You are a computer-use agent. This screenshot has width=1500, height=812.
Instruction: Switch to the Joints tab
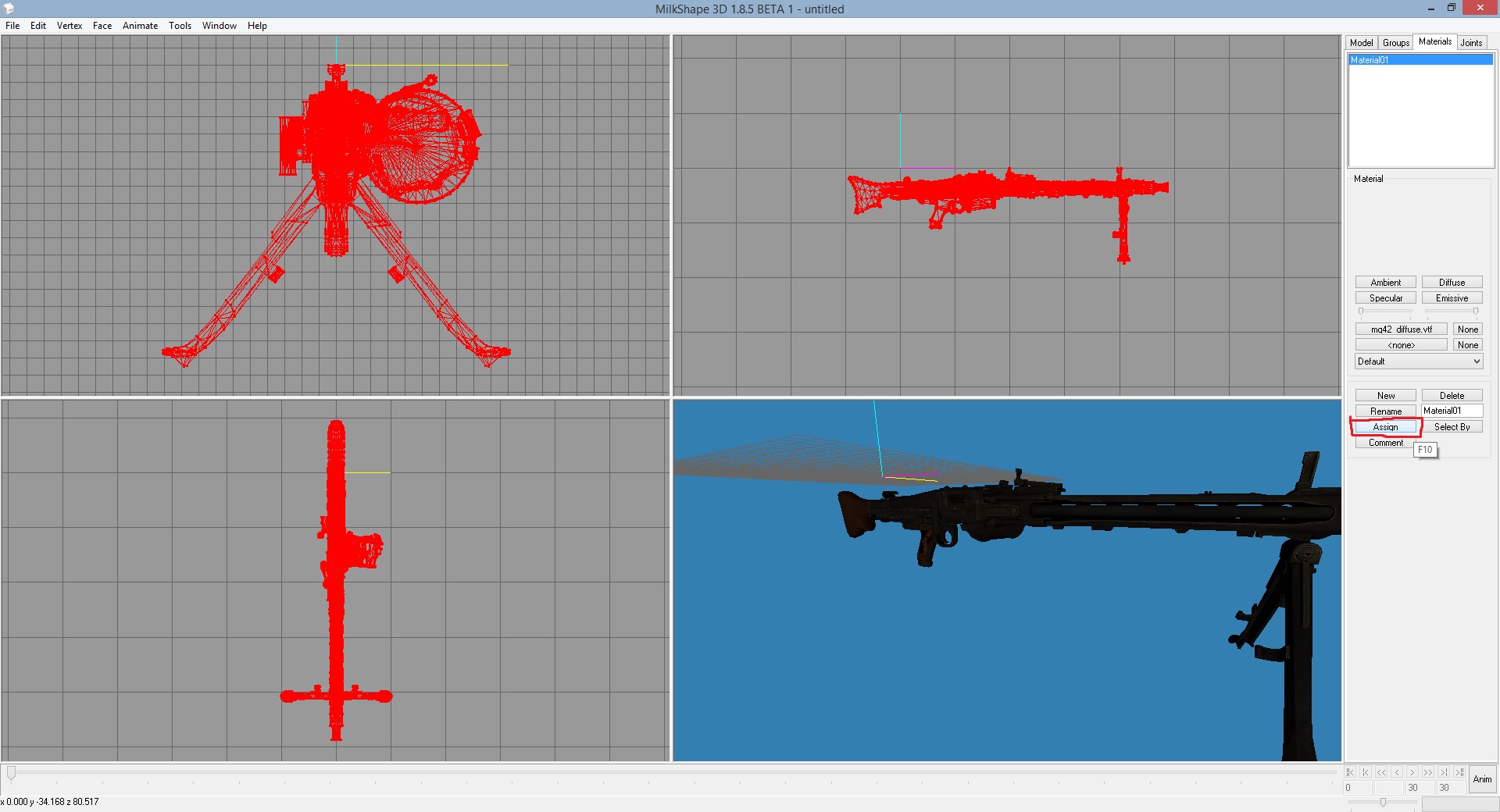[1472, 43]
